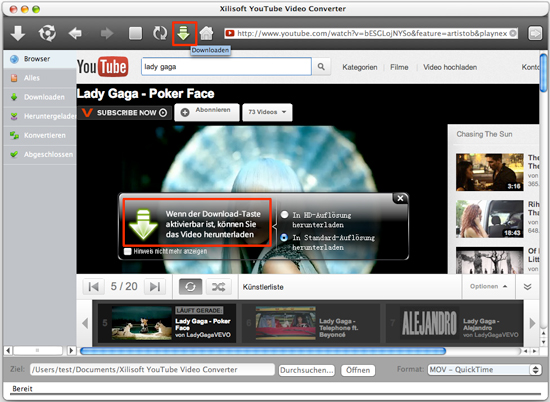Stop page loading with square icon
The image size is (550, 402).
tap(135, 34)
